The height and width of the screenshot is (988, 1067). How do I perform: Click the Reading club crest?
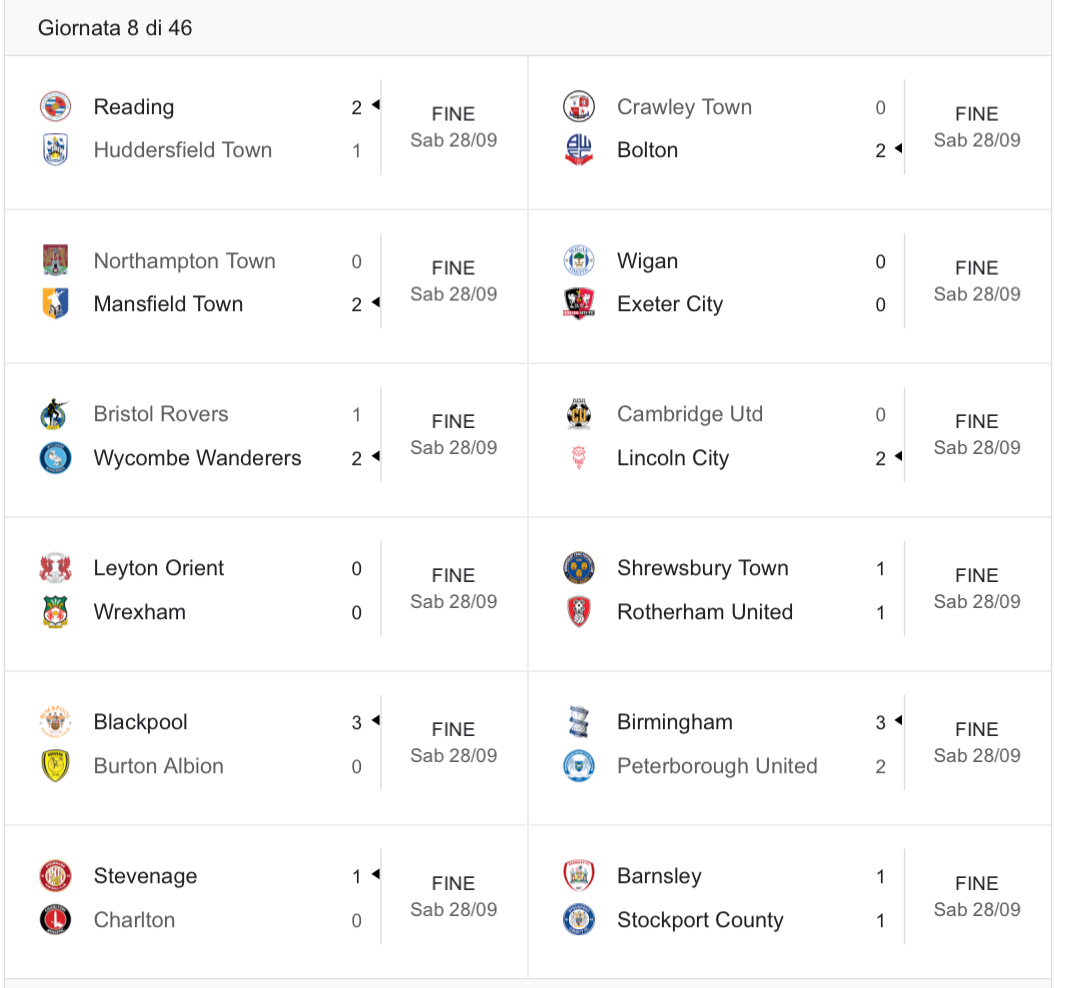pos(55,107)
